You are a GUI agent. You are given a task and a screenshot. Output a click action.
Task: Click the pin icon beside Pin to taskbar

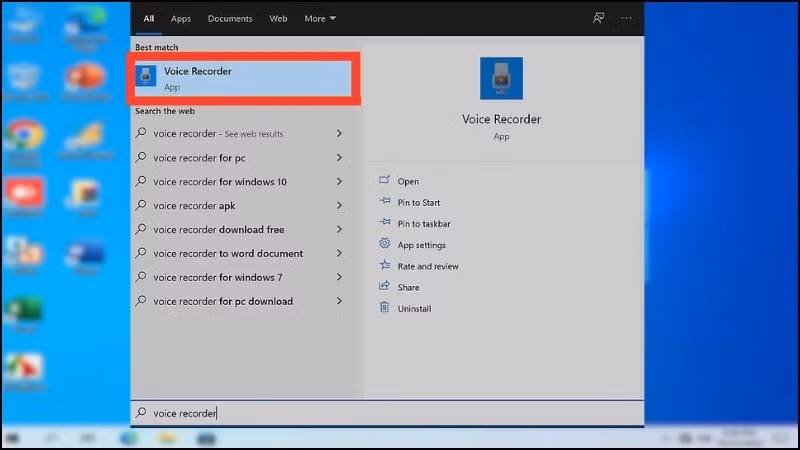(385, 222)
